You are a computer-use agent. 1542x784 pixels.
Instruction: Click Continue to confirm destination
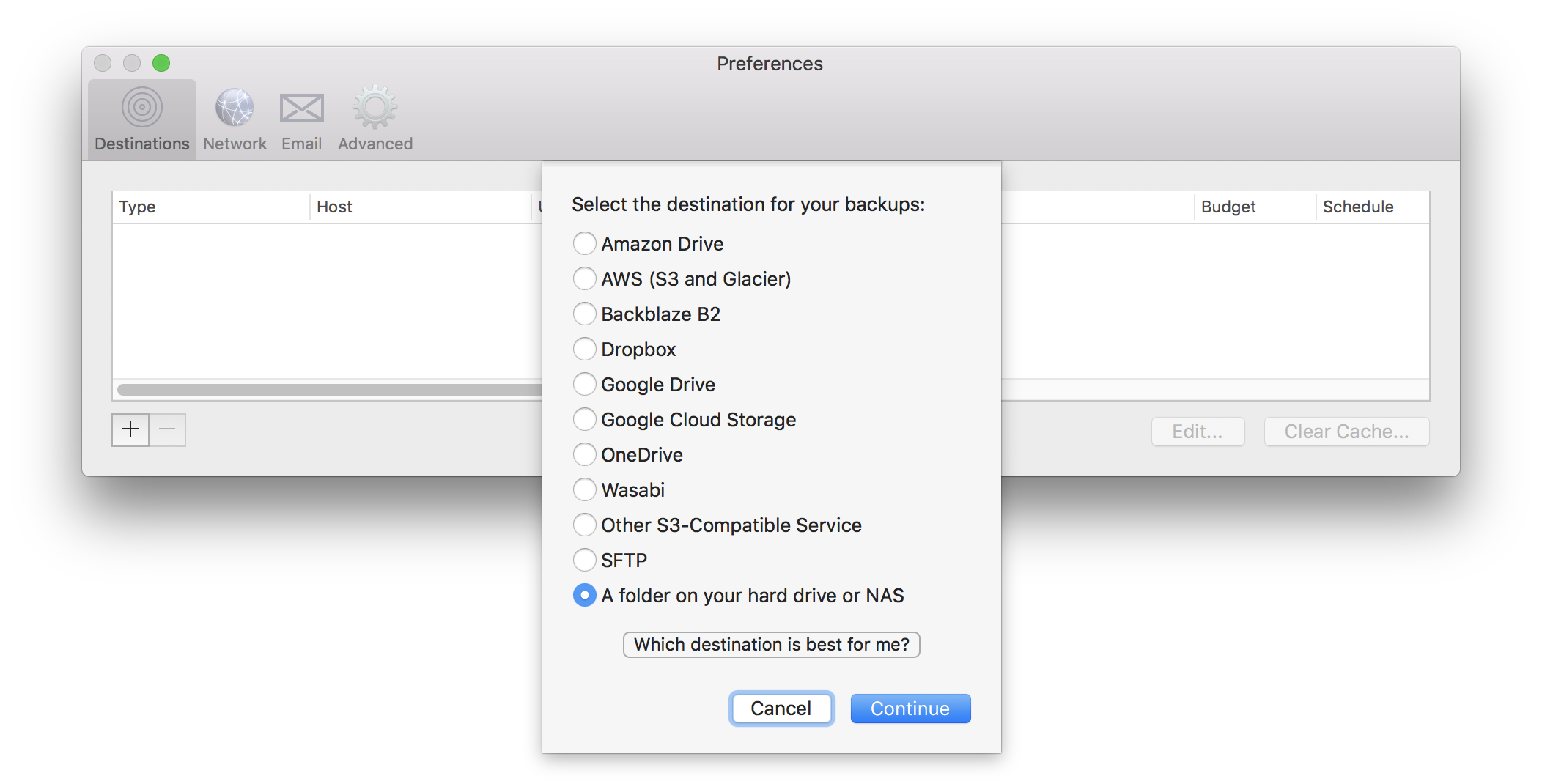pos(910,709)
